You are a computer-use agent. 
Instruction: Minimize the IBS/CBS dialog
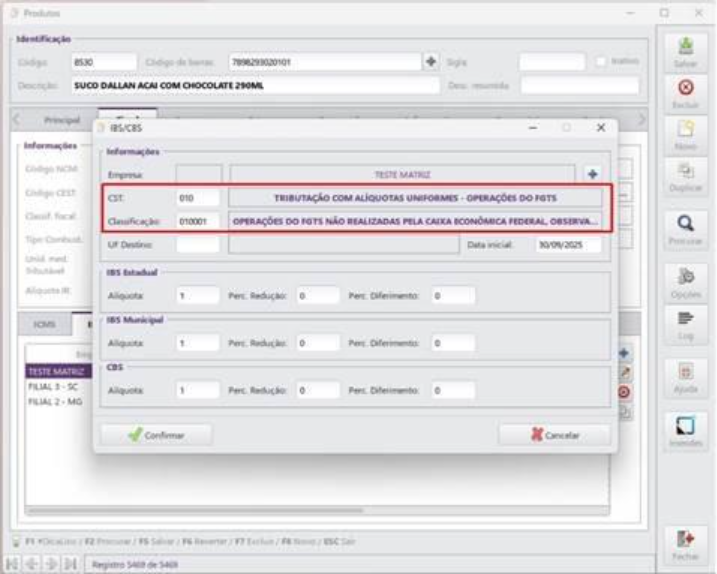[x=533, y=128]
